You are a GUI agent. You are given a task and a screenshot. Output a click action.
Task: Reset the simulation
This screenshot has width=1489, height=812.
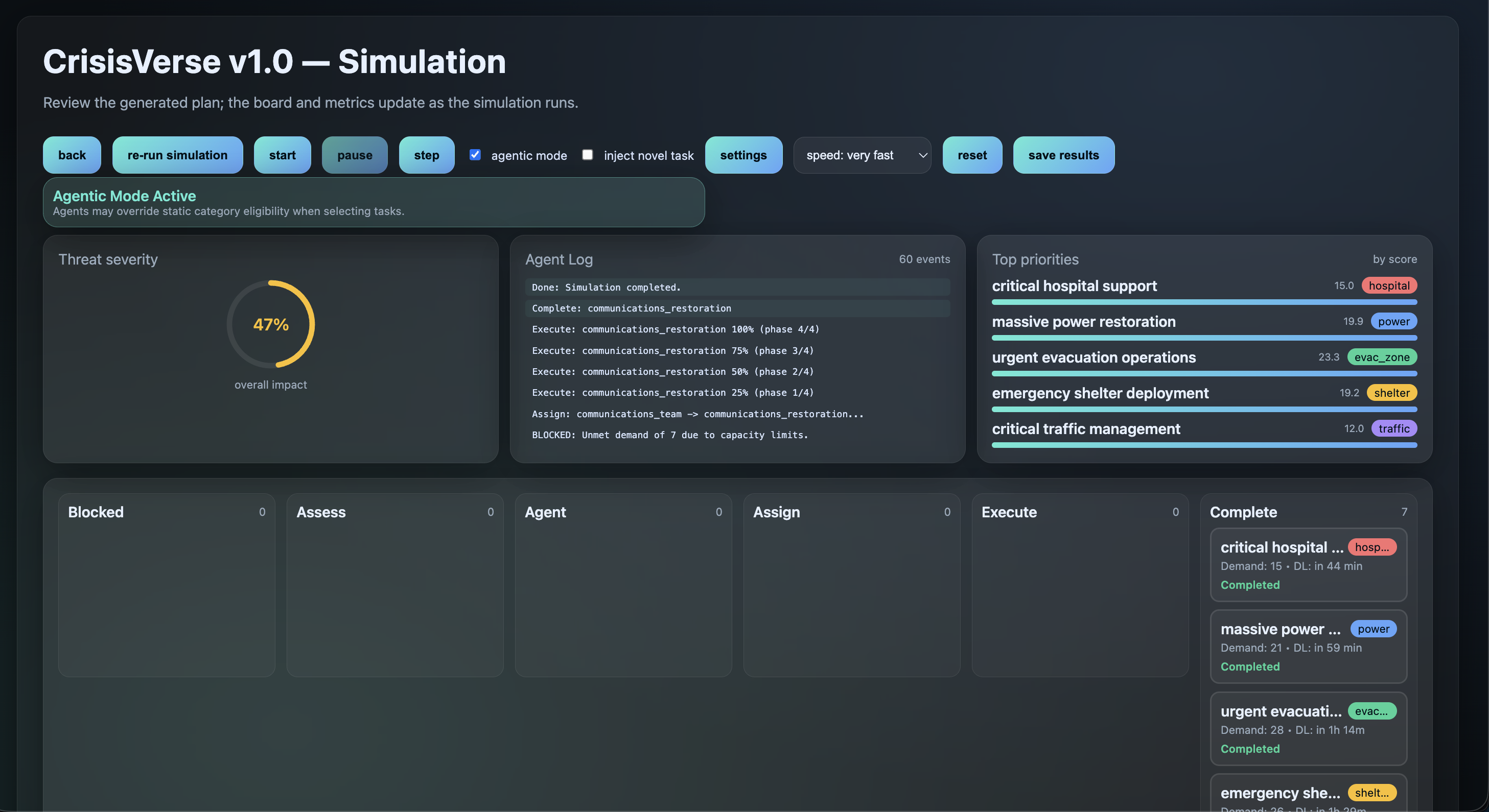[972, 155]
